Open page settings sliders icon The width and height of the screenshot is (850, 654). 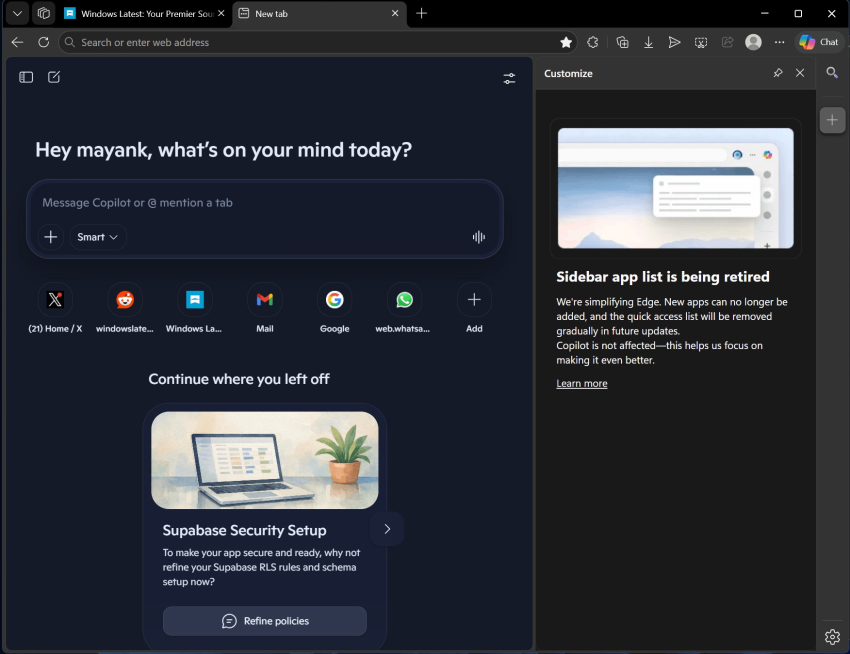pyautogui.click(x=509, y=79)
